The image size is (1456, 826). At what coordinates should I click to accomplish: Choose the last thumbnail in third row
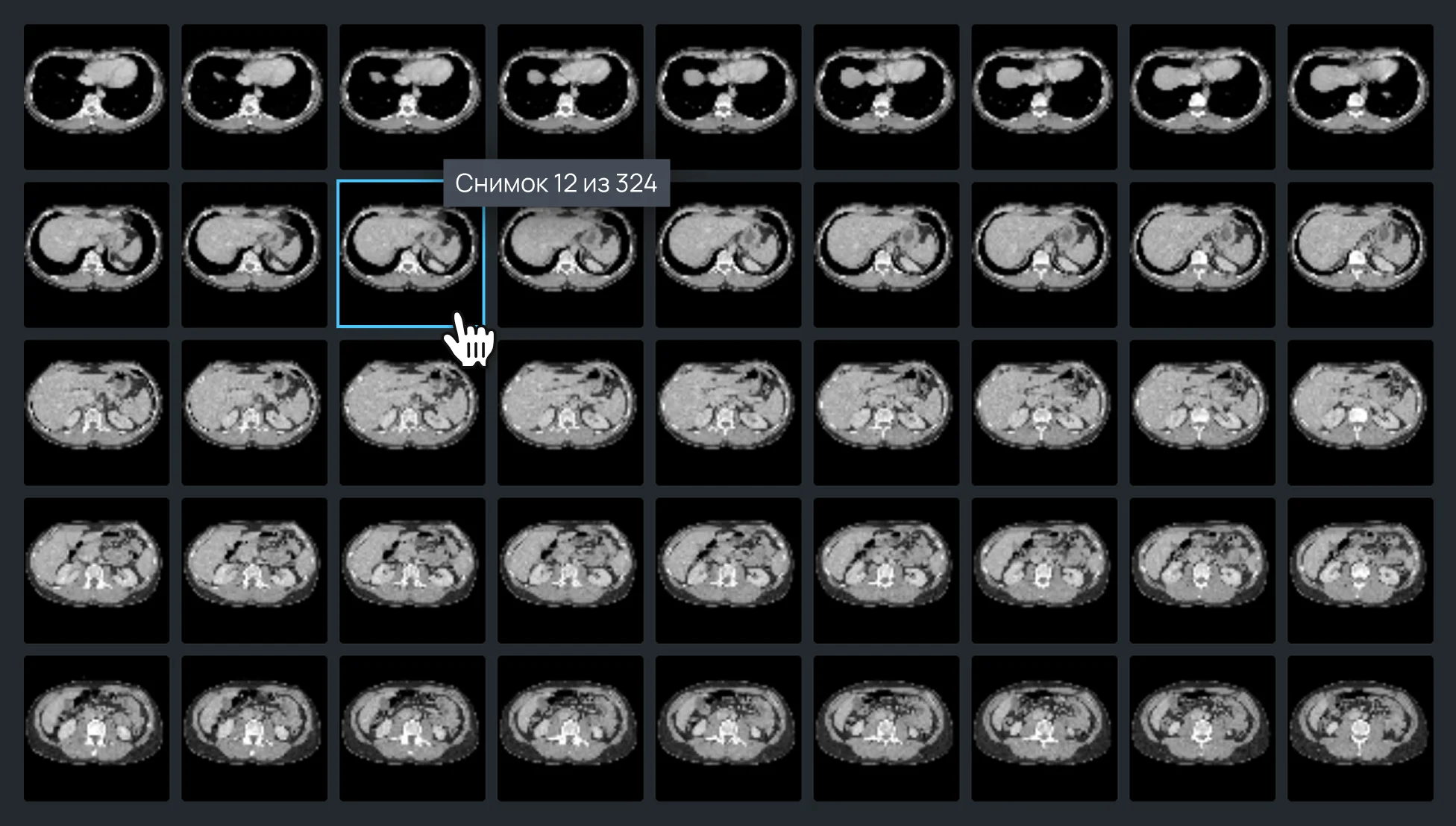coord(1360,413)
